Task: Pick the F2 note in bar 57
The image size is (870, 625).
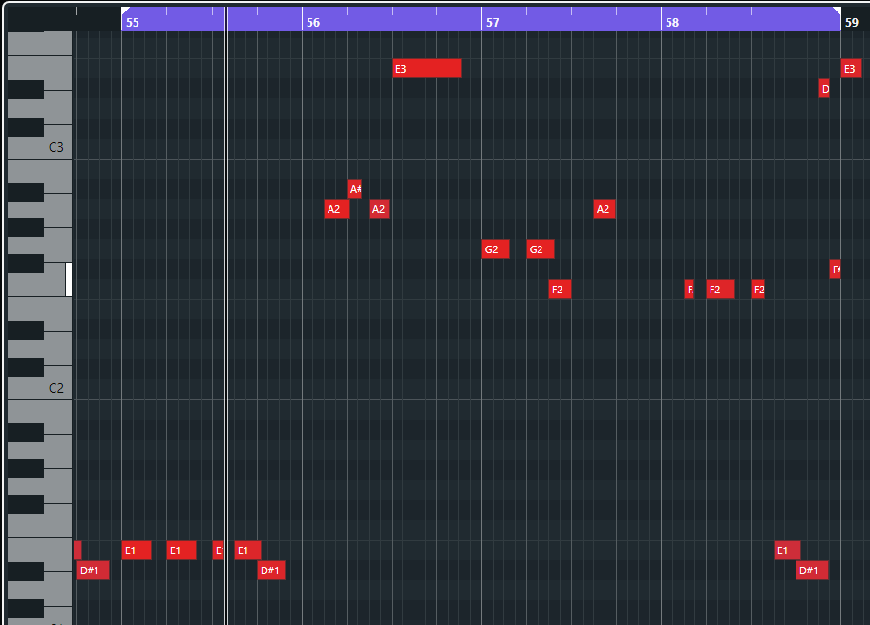Action: point(560,289)
